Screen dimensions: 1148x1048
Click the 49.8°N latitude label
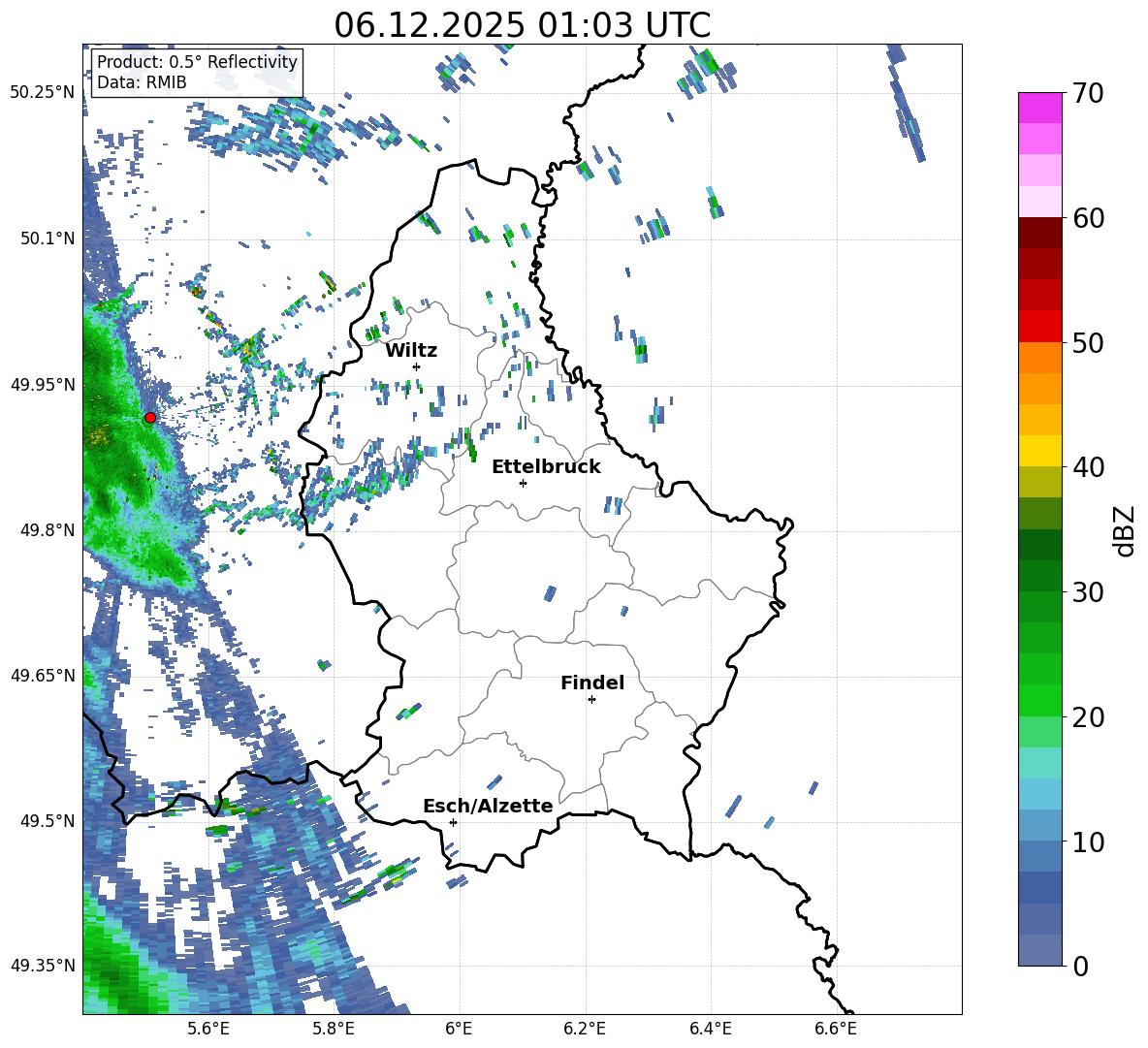[48, 530]
